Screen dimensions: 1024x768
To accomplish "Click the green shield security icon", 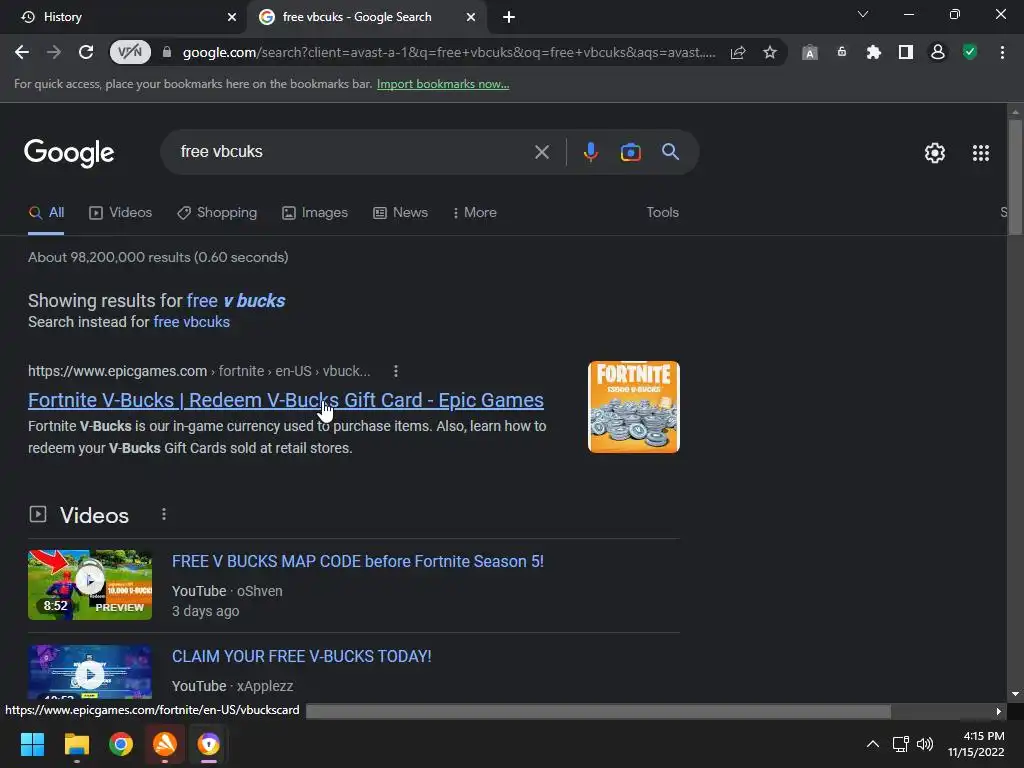I will 970,52.
